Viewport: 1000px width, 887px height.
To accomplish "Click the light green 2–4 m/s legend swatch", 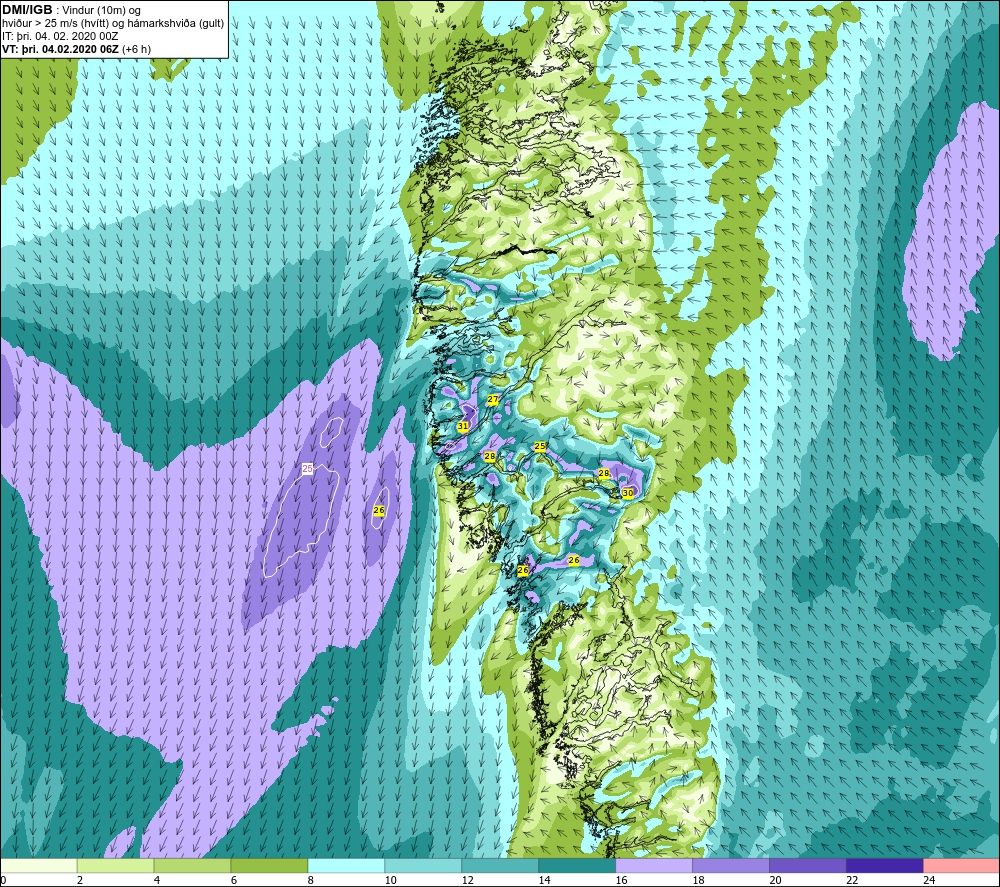I will point(115,865).
